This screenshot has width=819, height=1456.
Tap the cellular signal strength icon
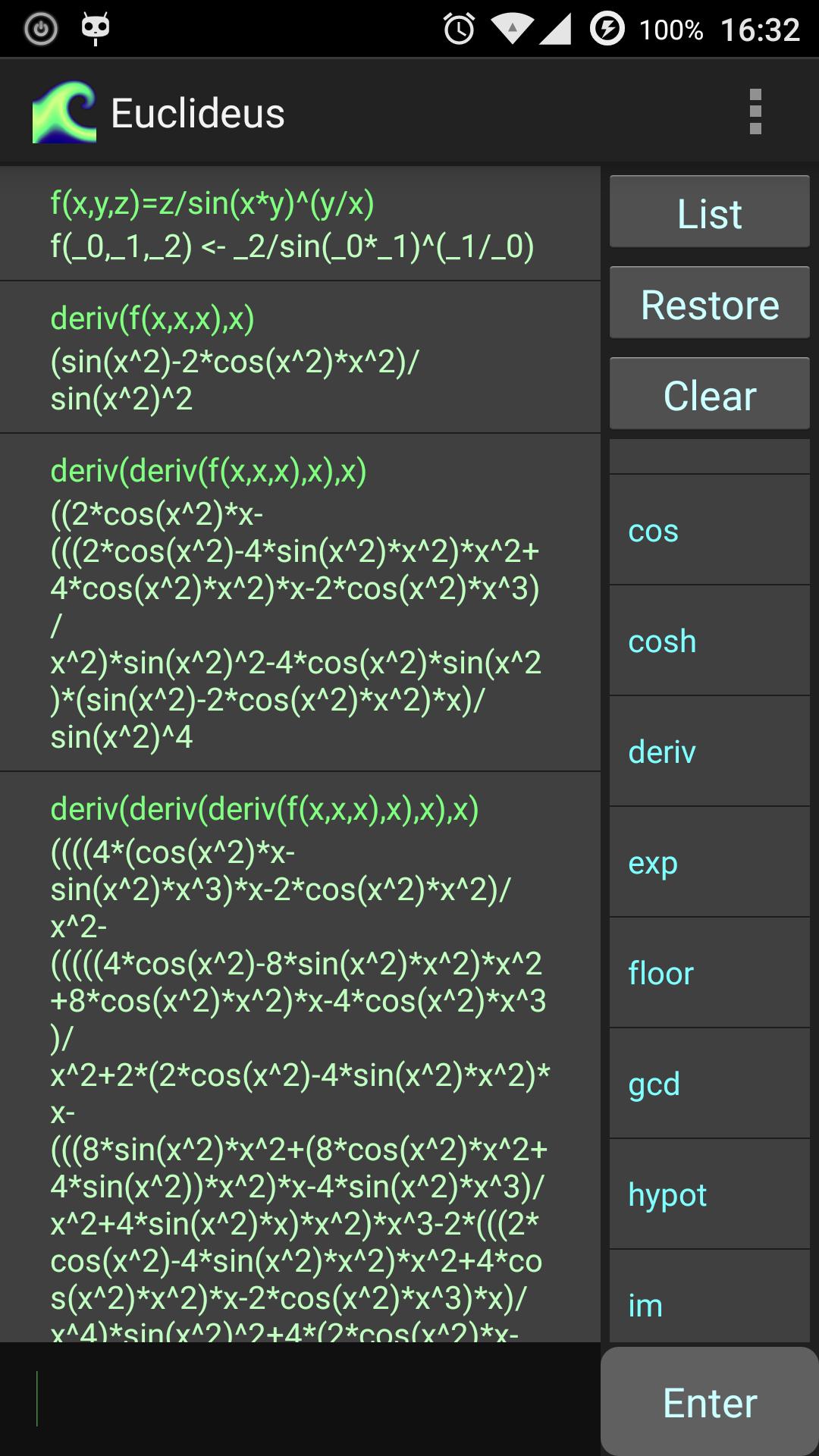pos(555,30)
